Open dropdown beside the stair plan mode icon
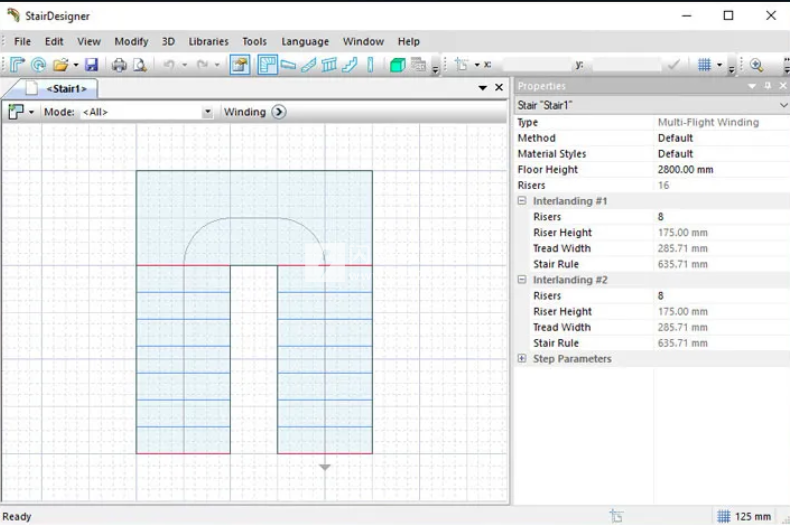 tap(31, 112)
